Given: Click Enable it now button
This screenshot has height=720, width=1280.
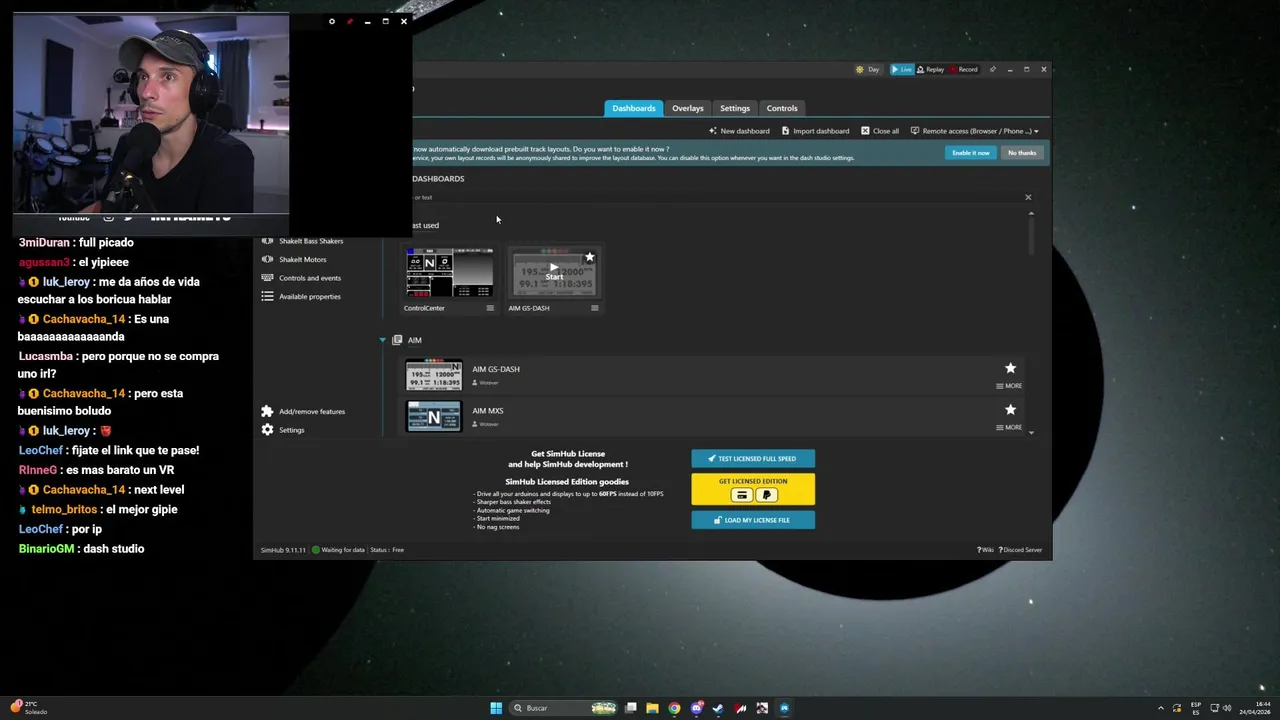Looking at the screenshot, I should (x=971, y=153).
